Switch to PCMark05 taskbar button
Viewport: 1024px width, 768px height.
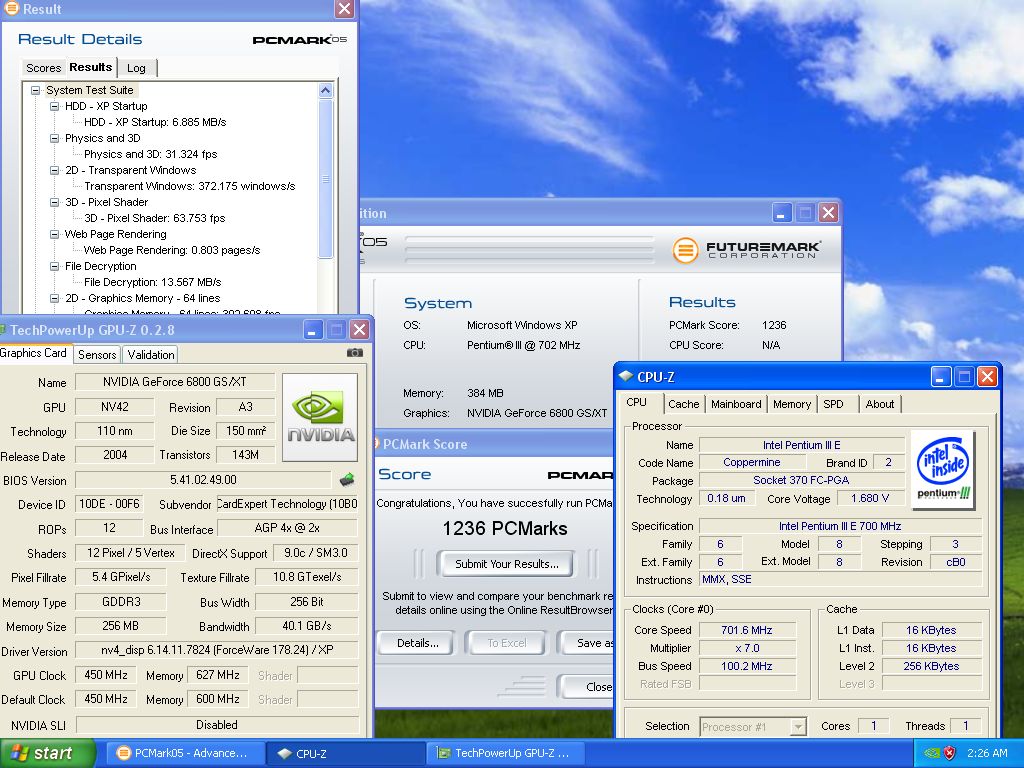click(183, 753)
